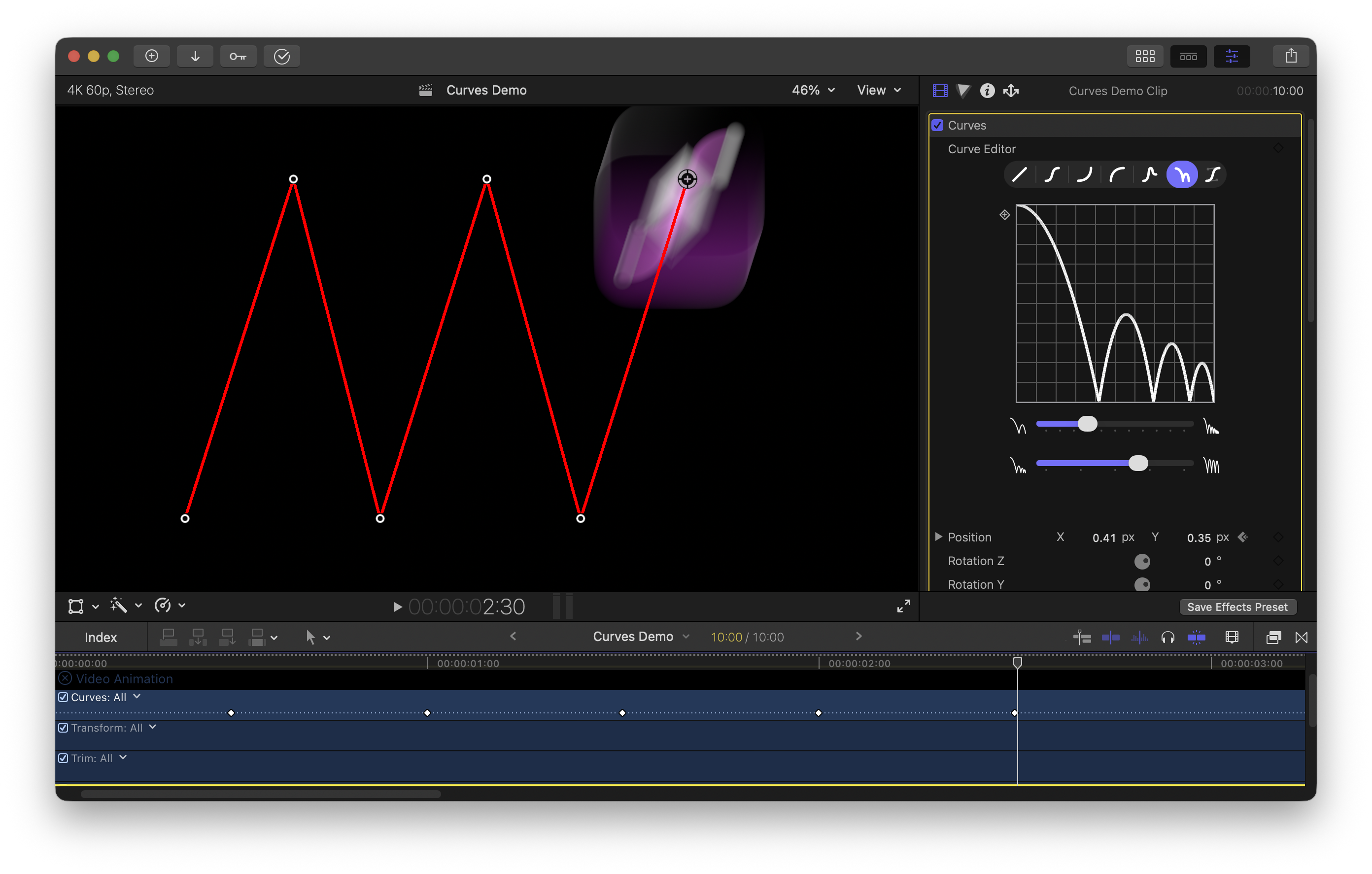Open the Info inspector icon
Screen dimensions: 1372x874
point(987,91)
